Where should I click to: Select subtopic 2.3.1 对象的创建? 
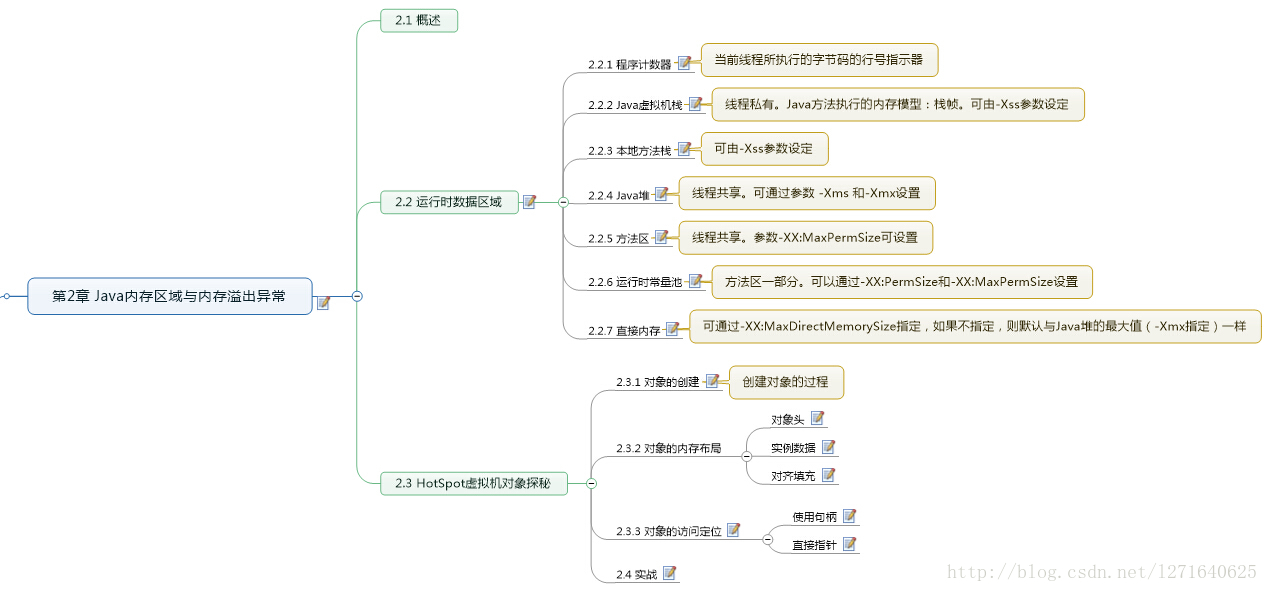tap(658, 382)
